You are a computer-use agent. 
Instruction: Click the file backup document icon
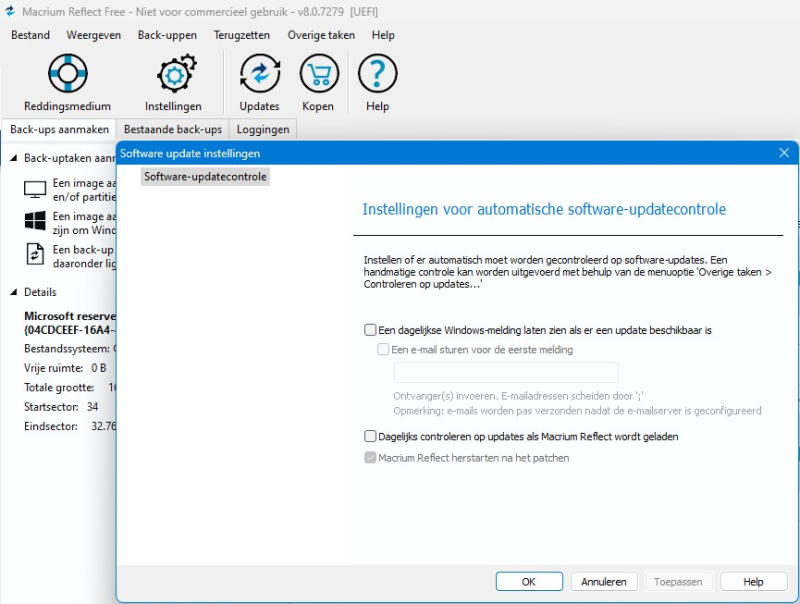(35, 254)
